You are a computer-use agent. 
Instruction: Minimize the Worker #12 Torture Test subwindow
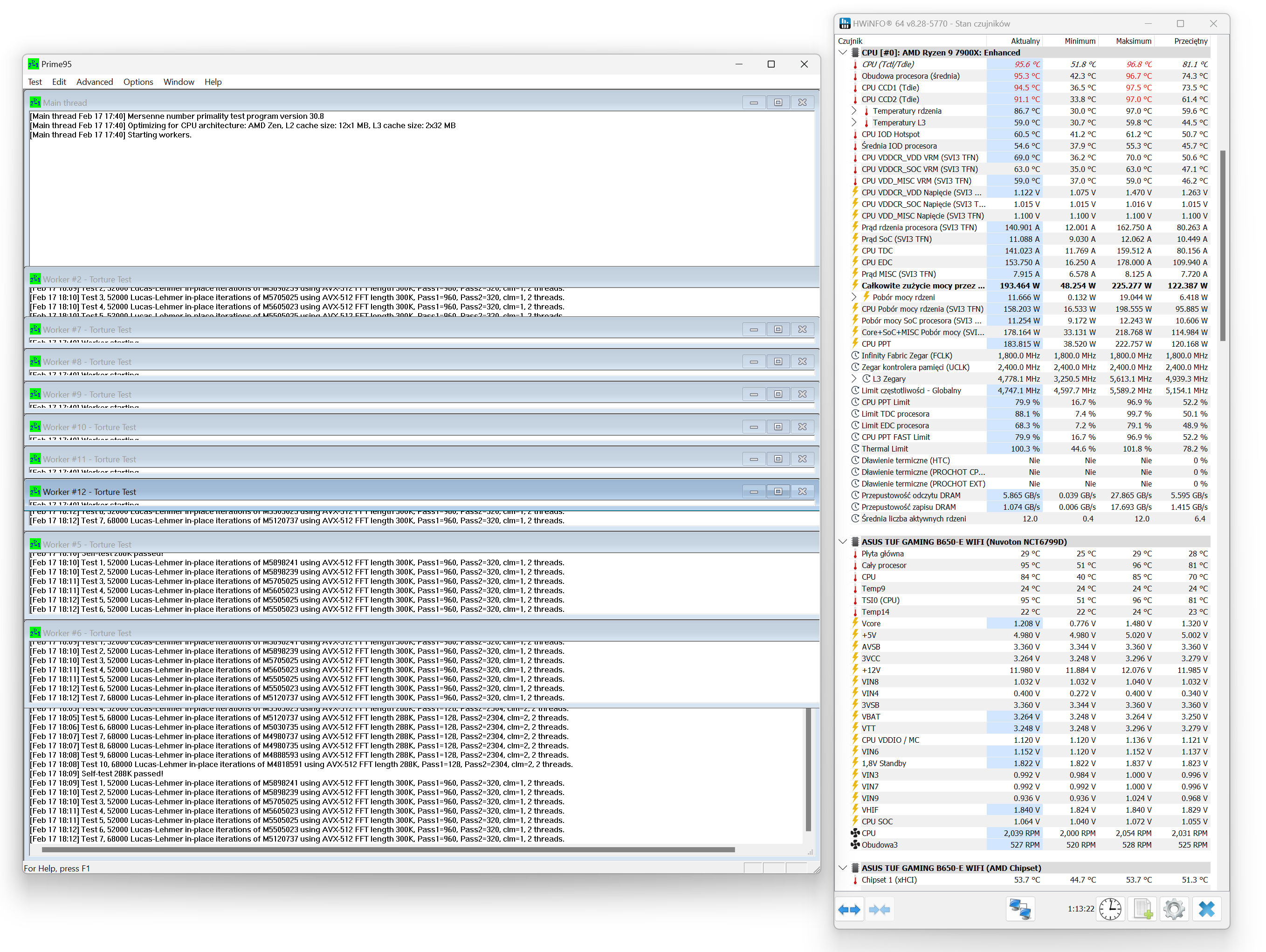[754, 492]
